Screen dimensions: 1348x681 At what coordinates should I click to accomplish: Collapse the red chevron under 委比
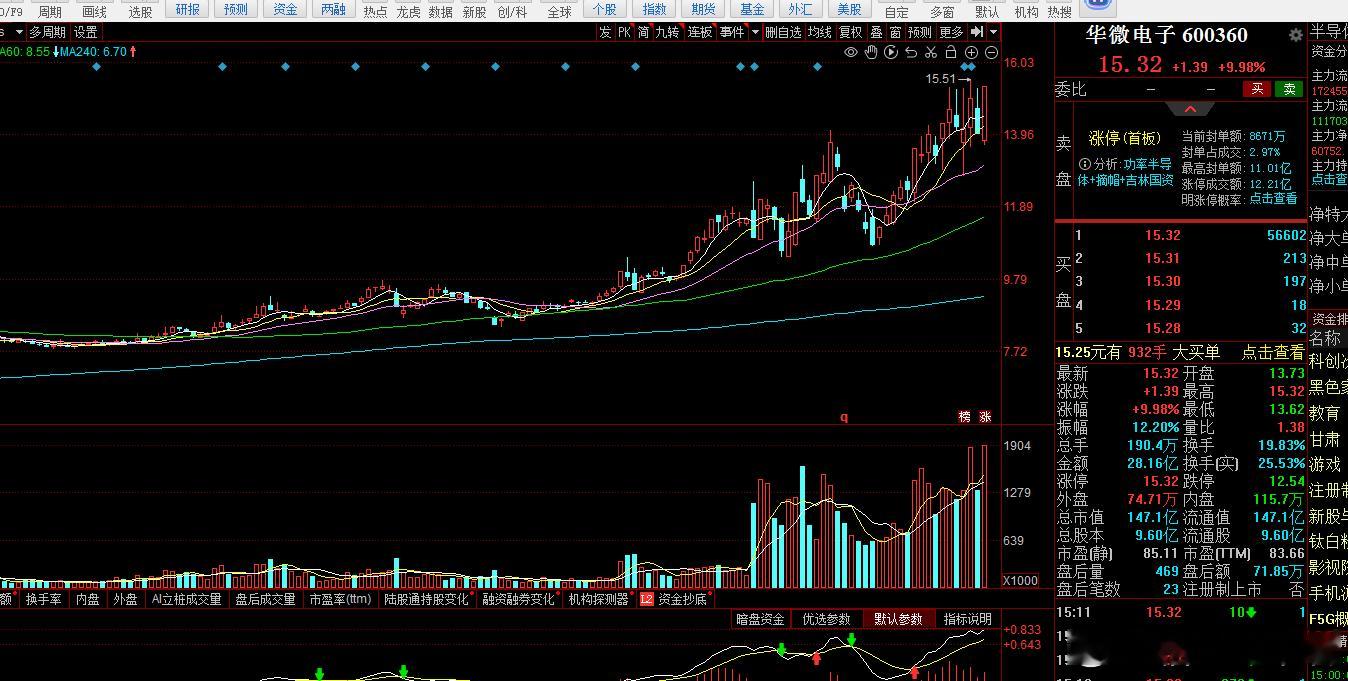click(1189, 108)
